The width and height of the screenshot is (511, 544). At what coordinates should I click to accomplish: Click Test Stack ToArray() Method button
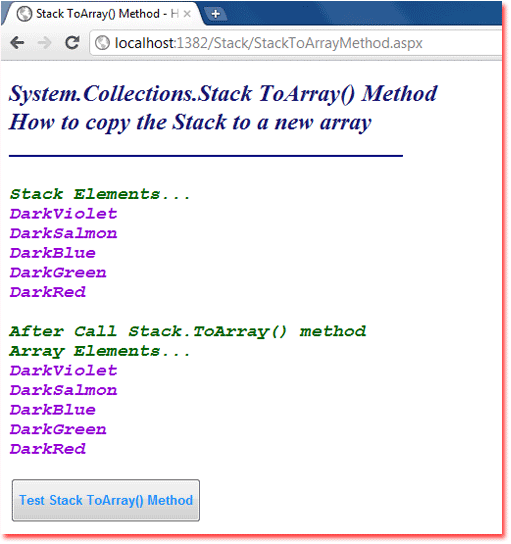(x=106, y=501)
